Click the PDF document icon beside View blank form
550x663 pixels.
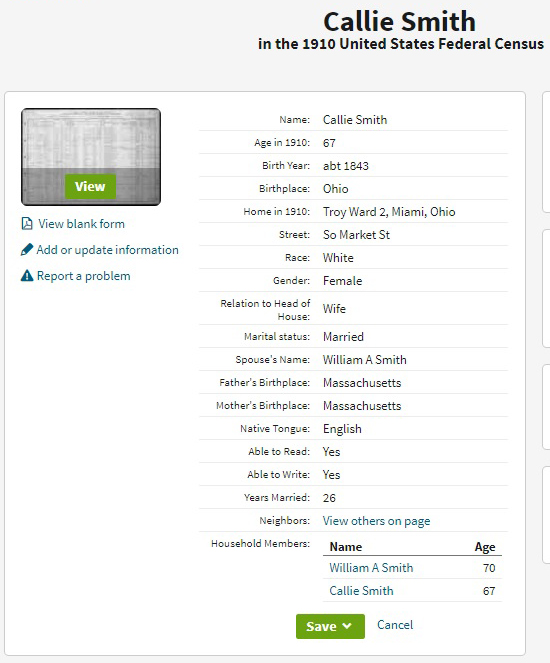tap(27, 223)
